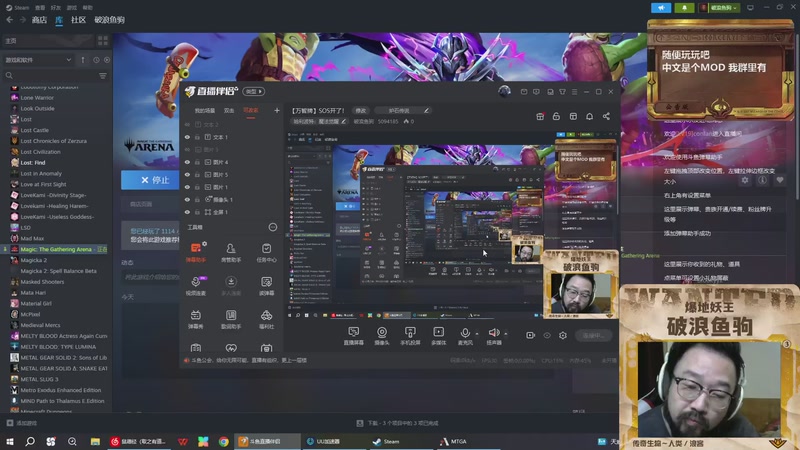Click the user avatar in streaming window
The height and width of the screenshot is (450, 800).
click(505, 91)
